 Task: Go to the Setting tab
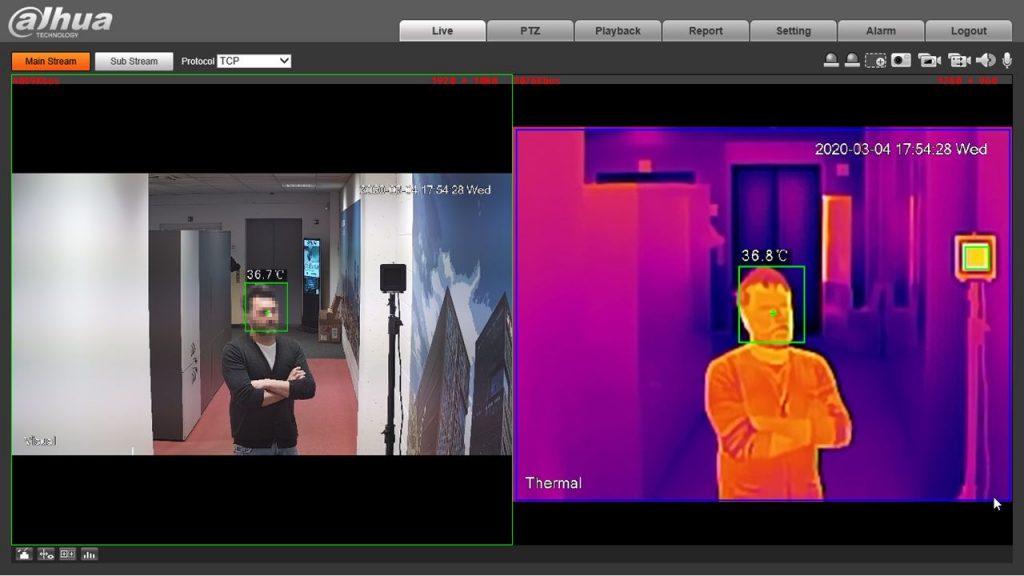pos(793,31)
